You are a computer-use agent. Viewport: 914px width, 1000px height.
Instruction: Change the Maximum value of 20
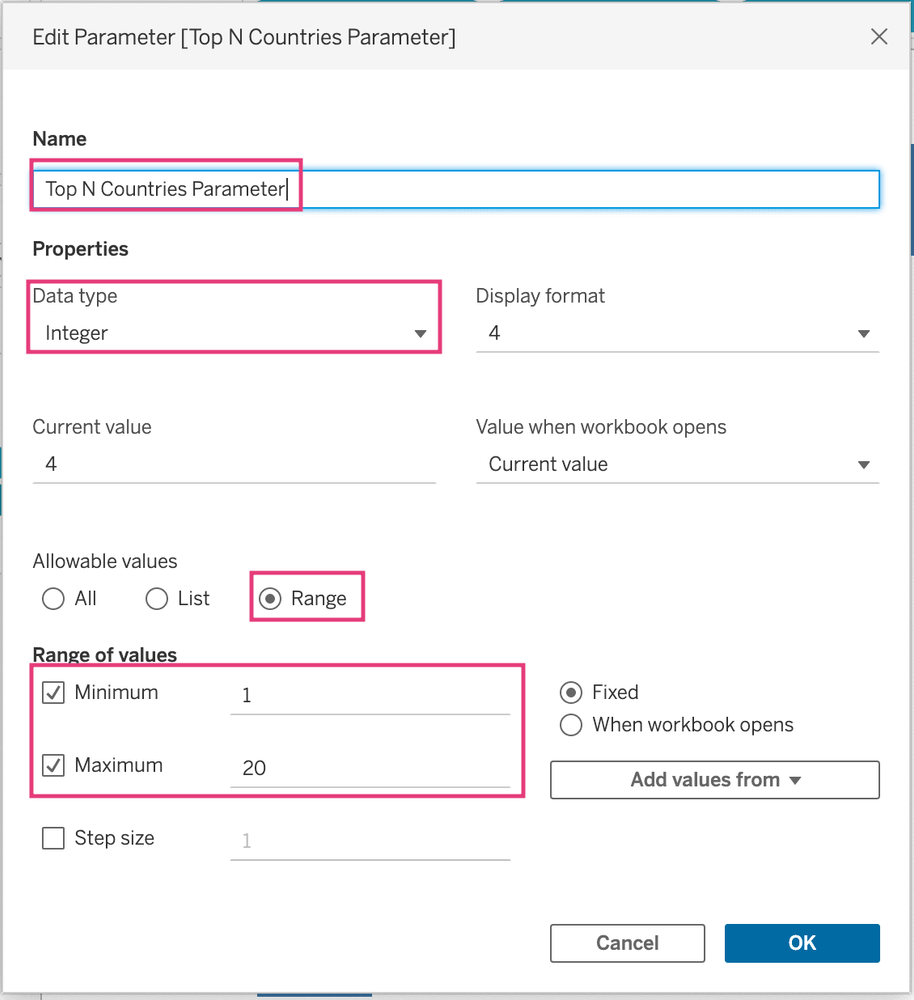pos(370,767)
